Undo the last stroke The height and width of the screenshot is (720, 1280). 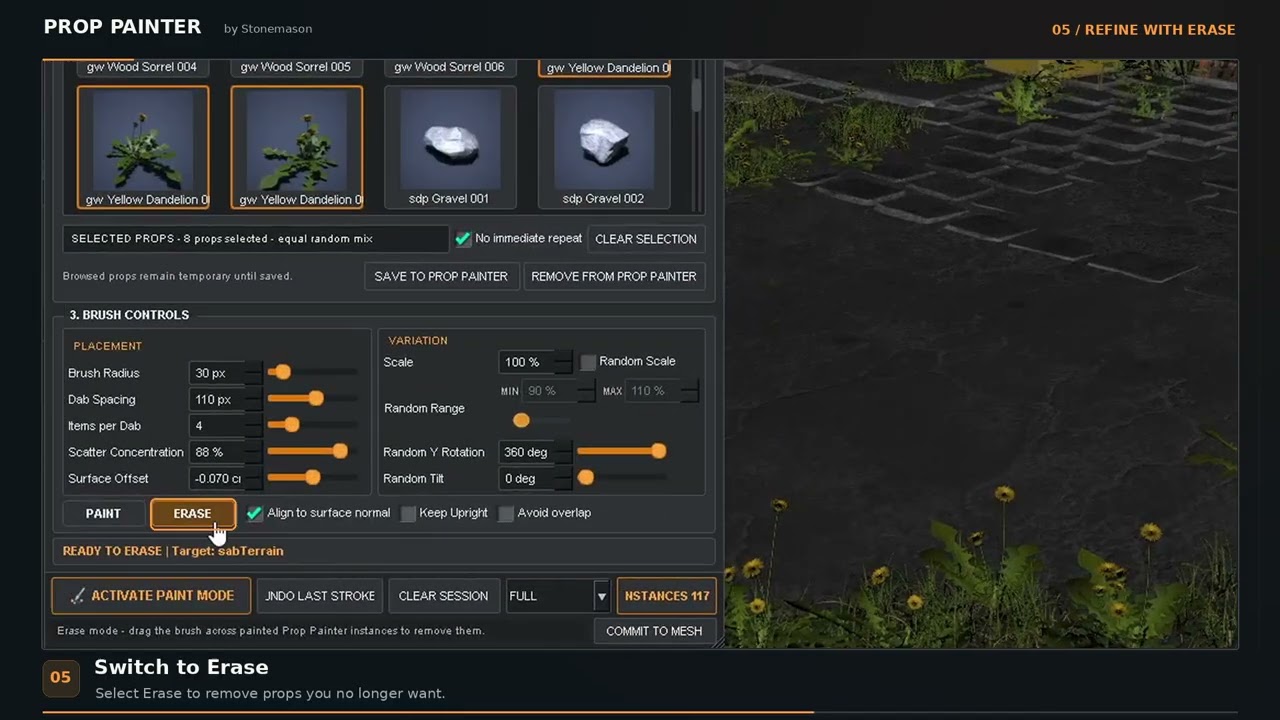(x=320, y=596)
